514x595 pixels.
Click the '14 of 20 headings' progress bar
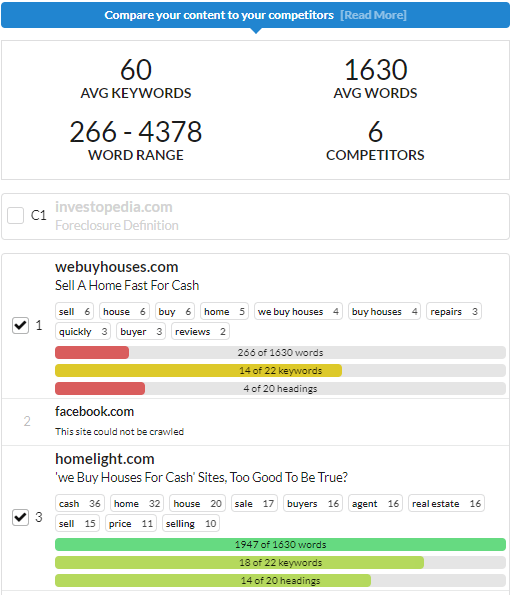(280, 581)
